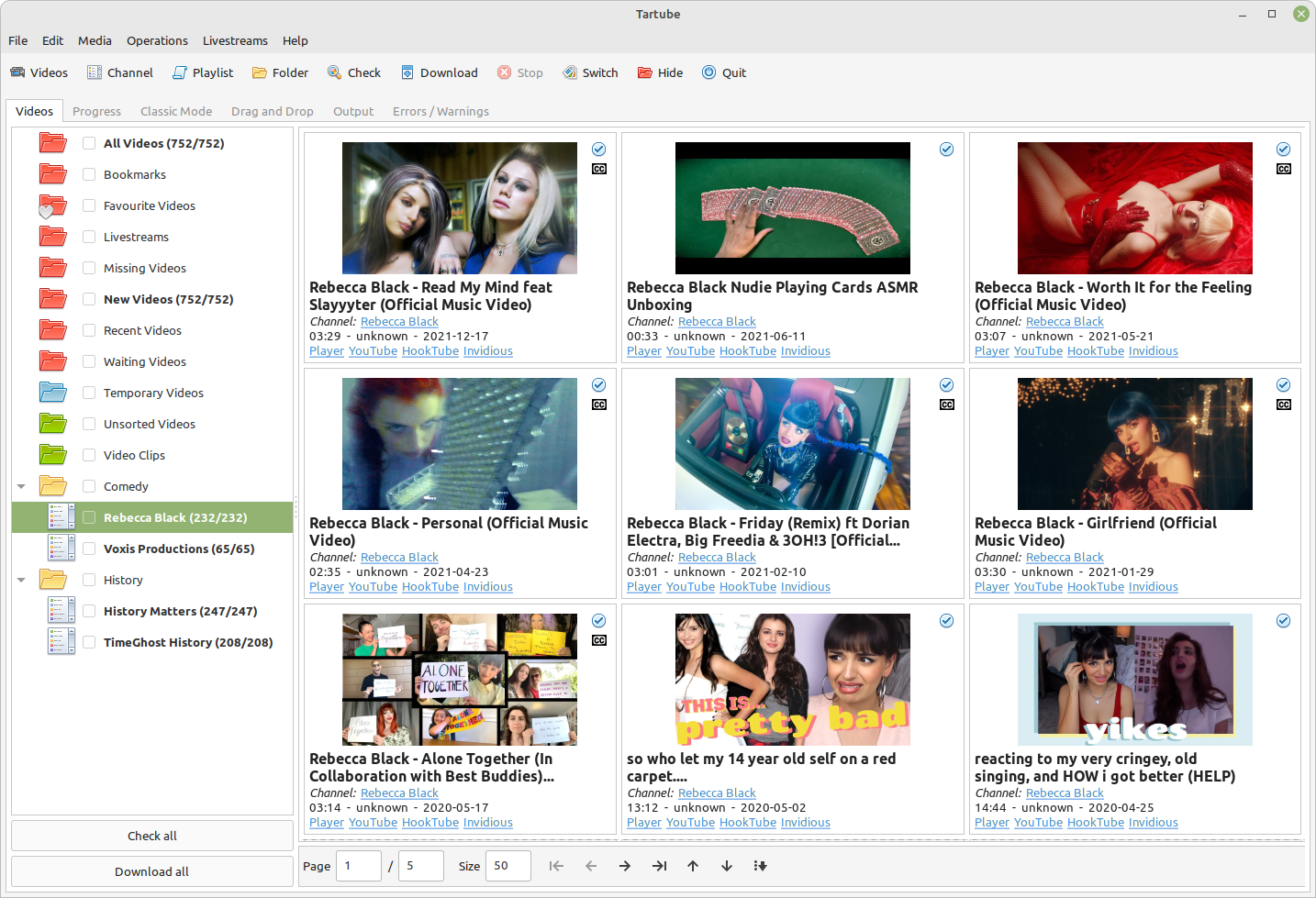Go to first page arrow icon
Screen dimensions: 1316x898
556,866
